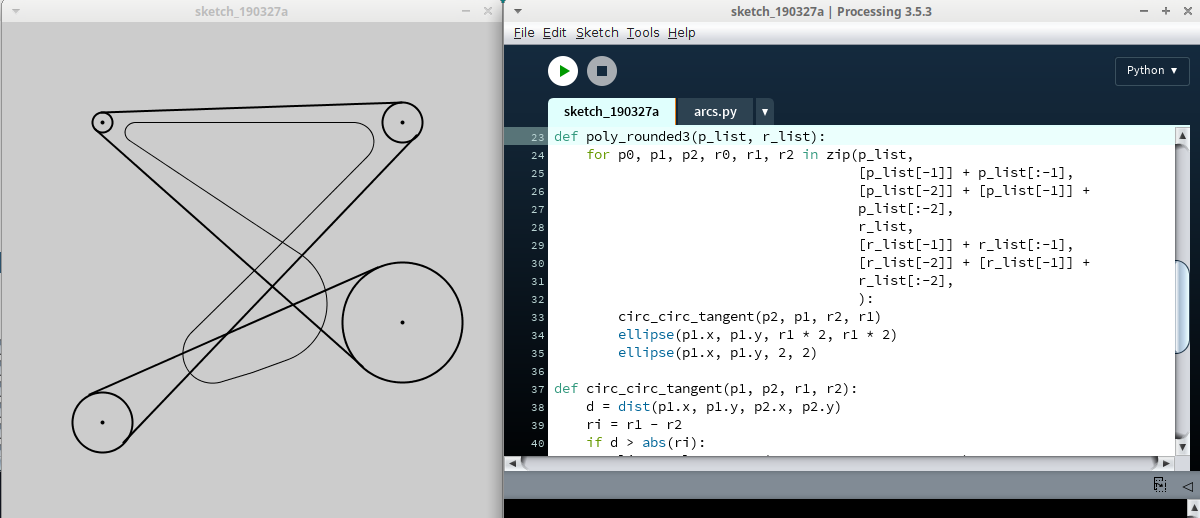Click the editor's horizontal scrollbar track
The width and height of the screenshot is (1200, 518).
(840, 463)
